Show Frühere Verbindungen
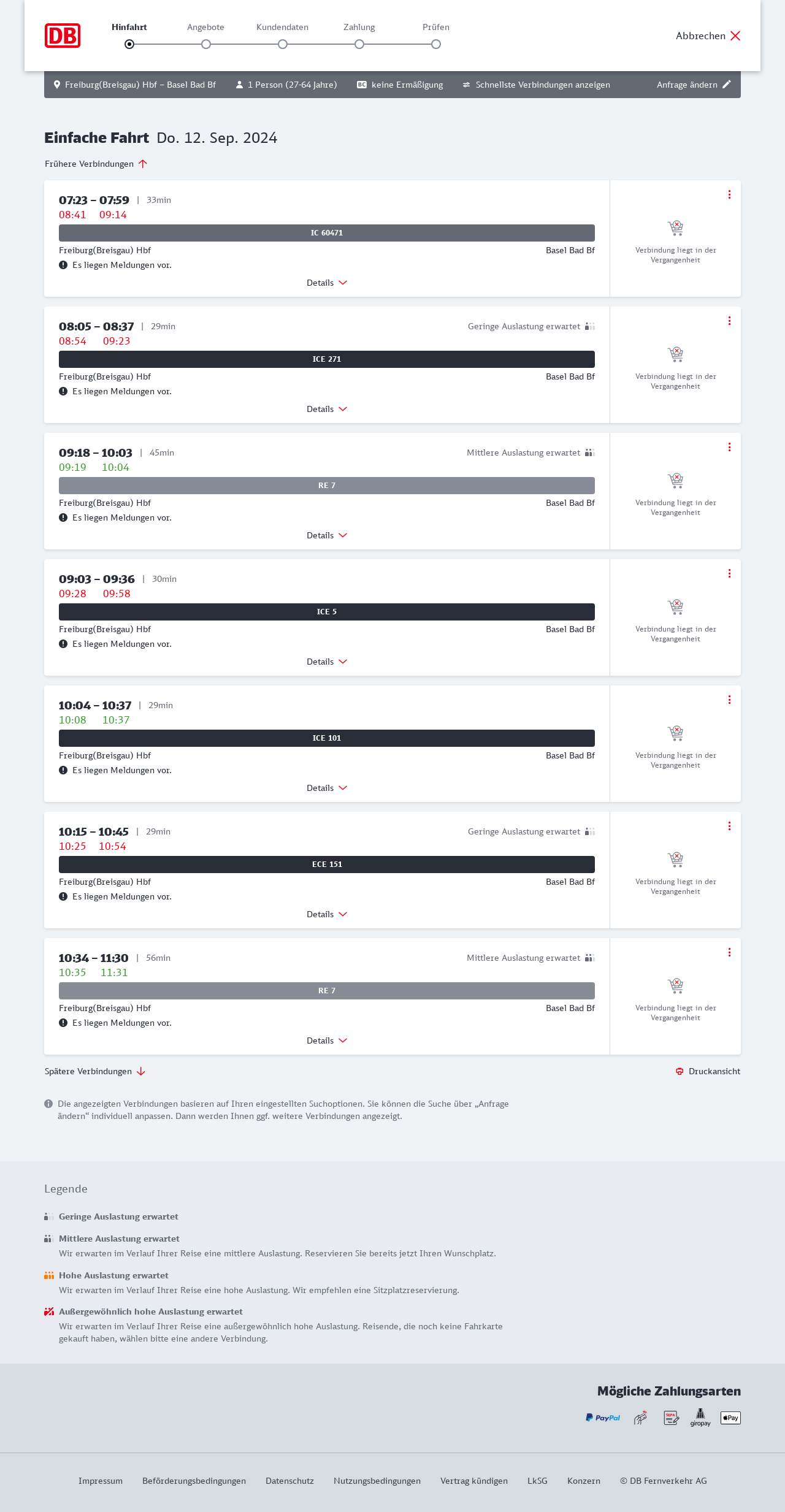Screen dimensions: 785x1512 coord(96,164)
